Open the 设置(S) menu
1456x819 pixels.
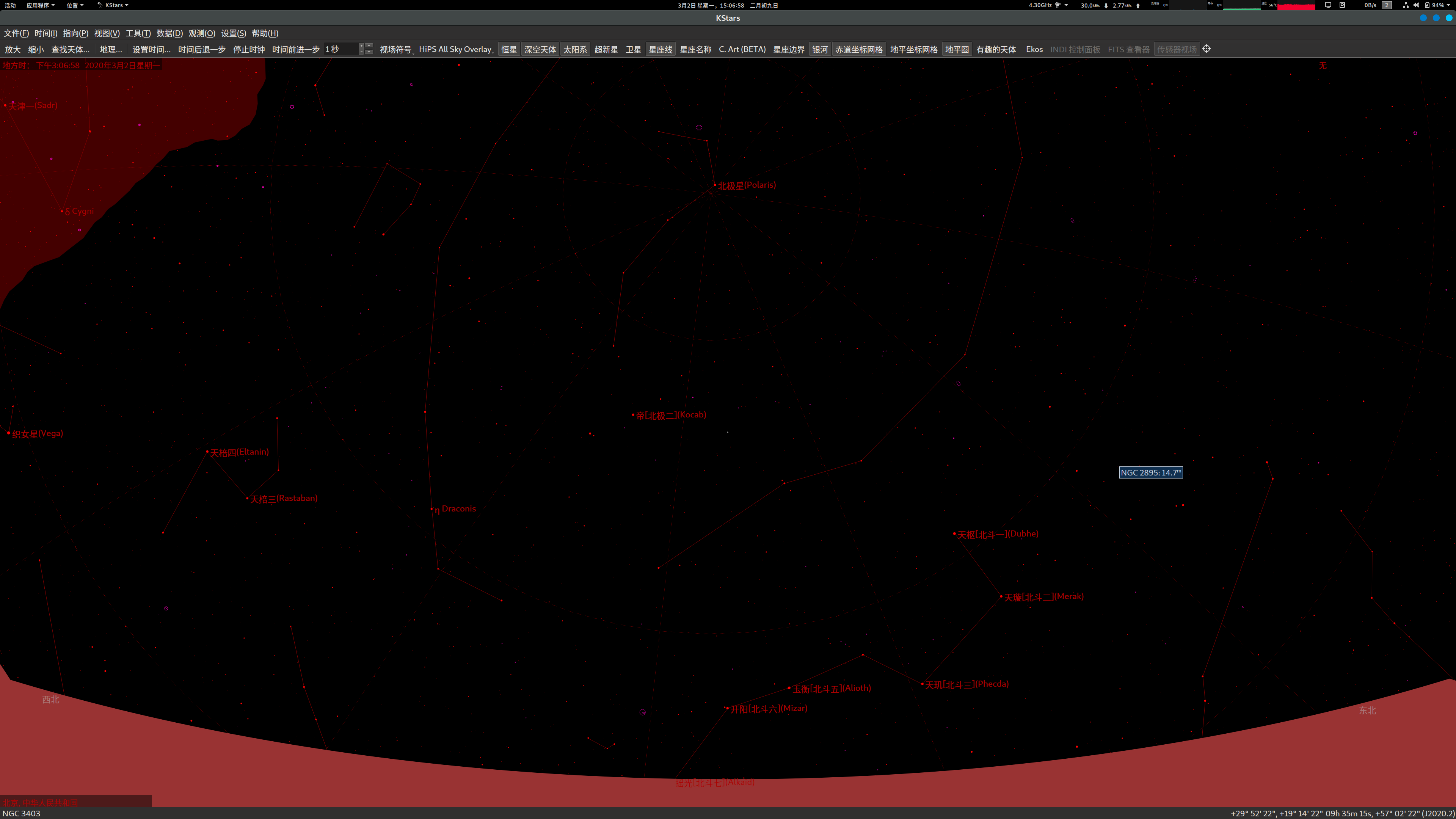[x=234, y=33]
